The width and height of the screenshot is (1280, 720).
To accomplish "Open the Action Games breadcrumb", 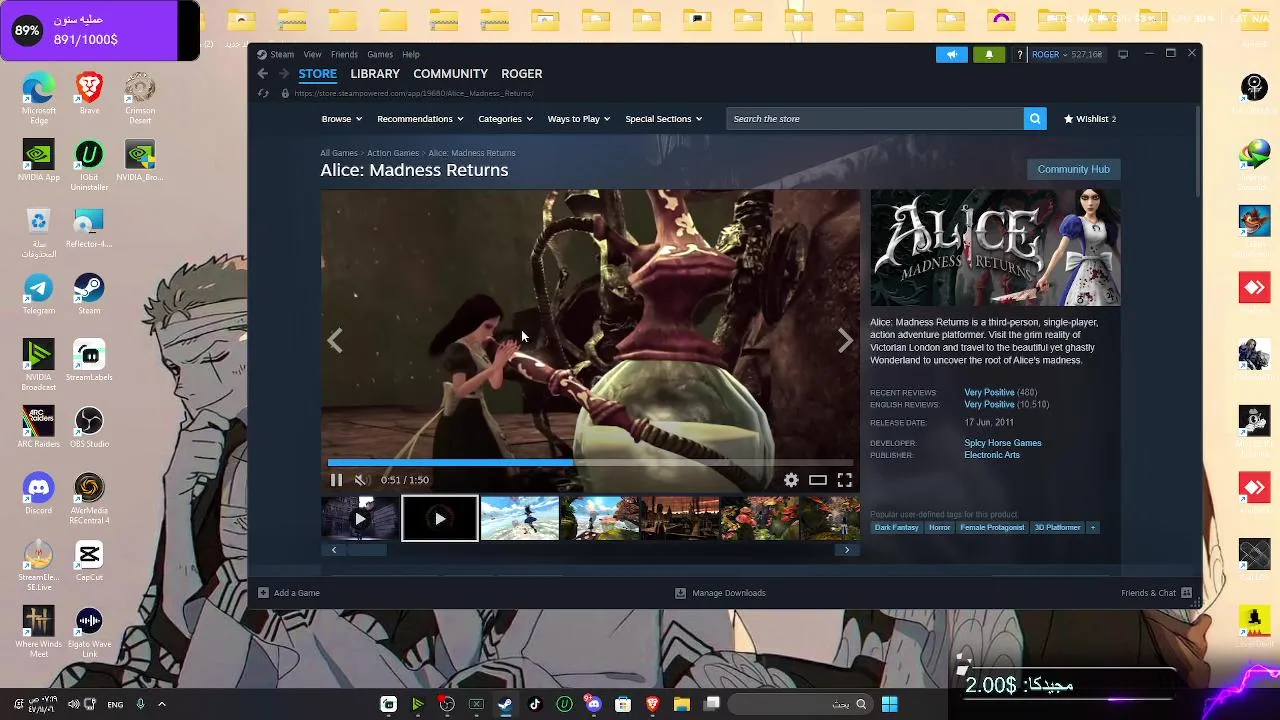I will (392, 153).
